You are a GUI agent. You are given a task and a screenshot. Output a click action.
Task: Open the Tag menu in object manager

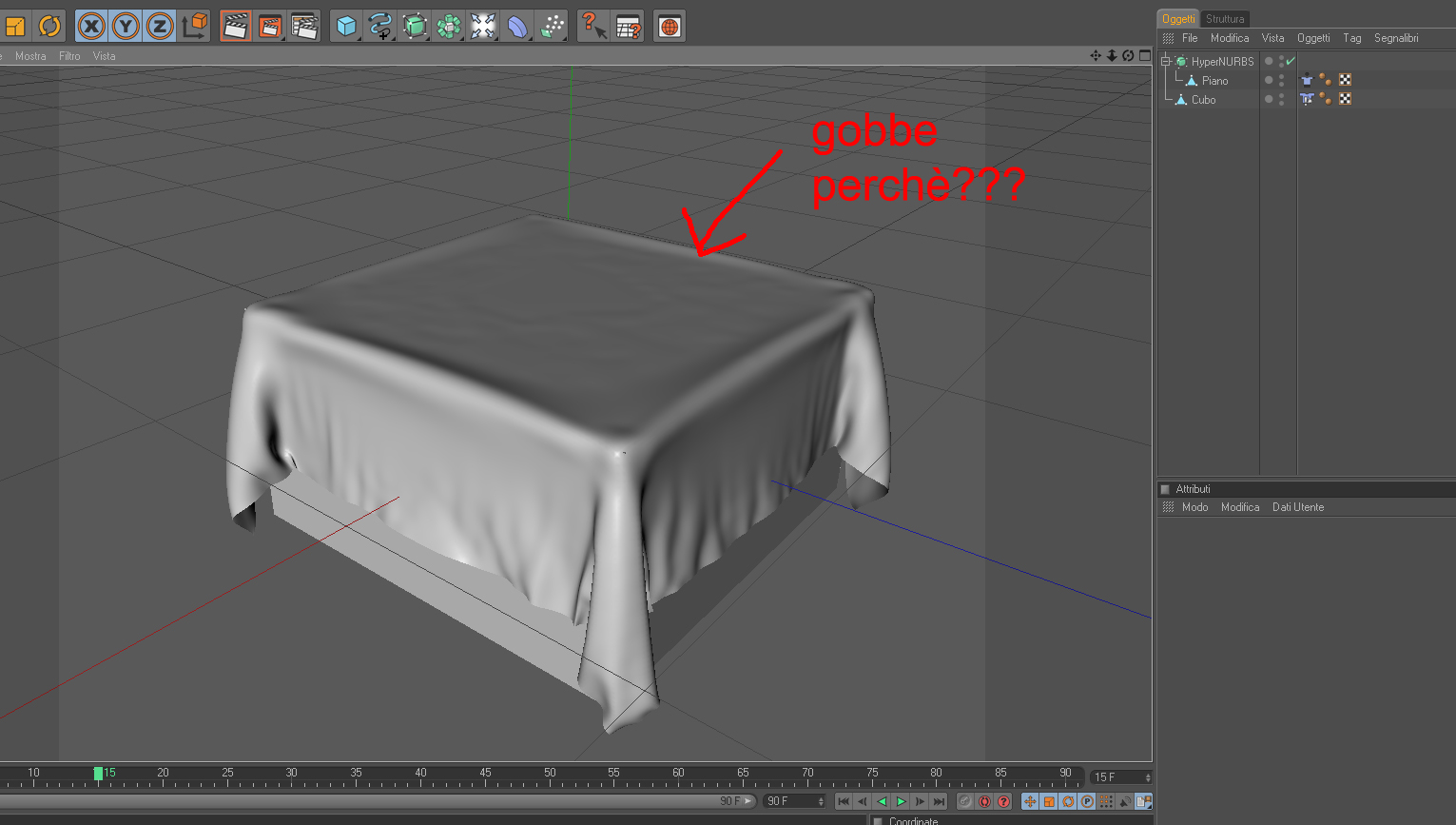click(1352, 38)
